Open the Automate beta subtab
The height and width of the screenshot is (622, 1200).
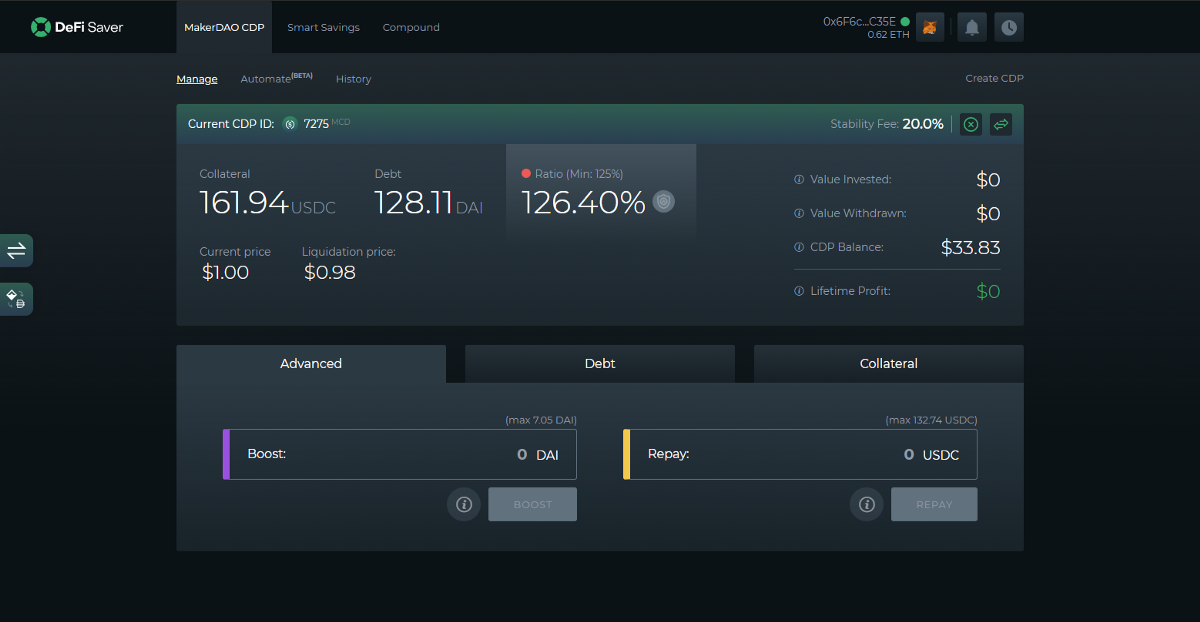point(277,79)
